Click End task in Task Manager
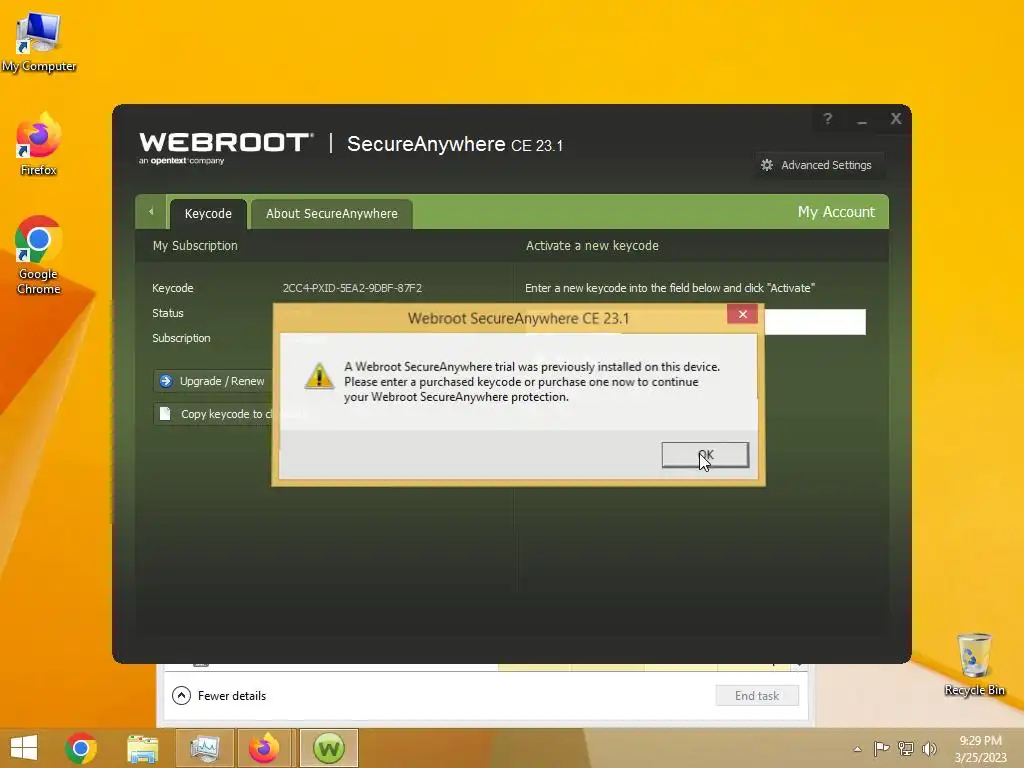The image size is (1024, 768). (x=757, y=696)
